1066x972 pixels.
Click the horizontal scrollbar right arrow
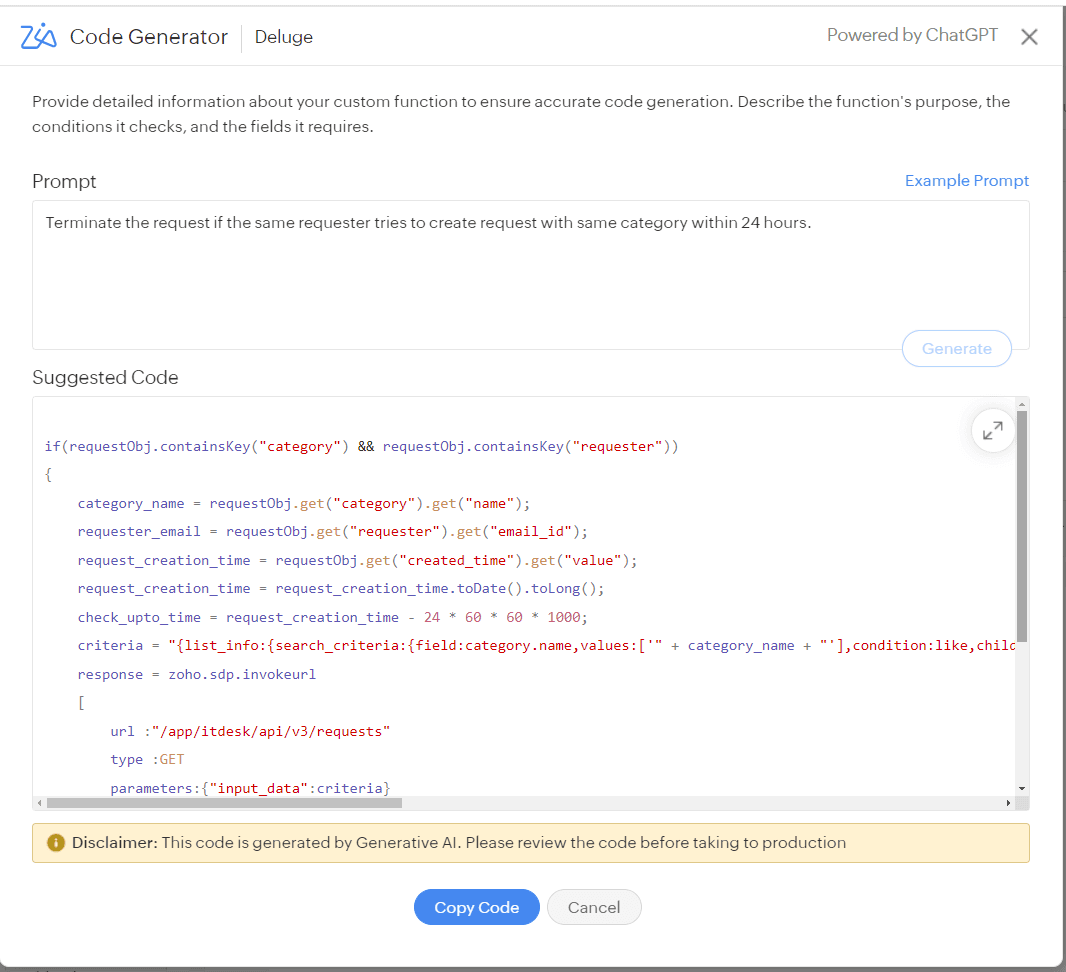(x=1008, y=803)
